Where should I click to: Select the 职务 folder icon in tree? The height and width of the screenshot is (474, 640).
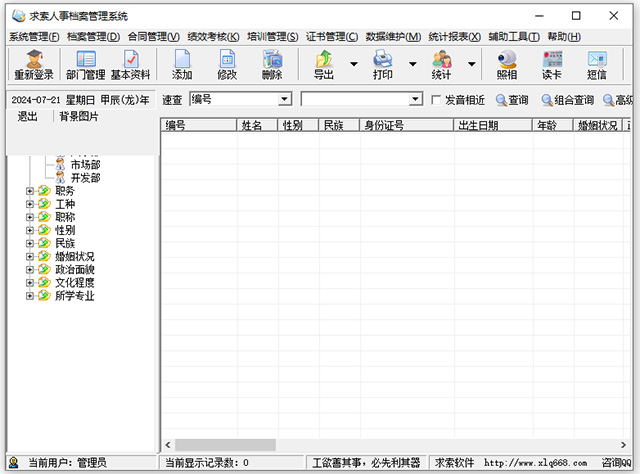tap(44, 191)
